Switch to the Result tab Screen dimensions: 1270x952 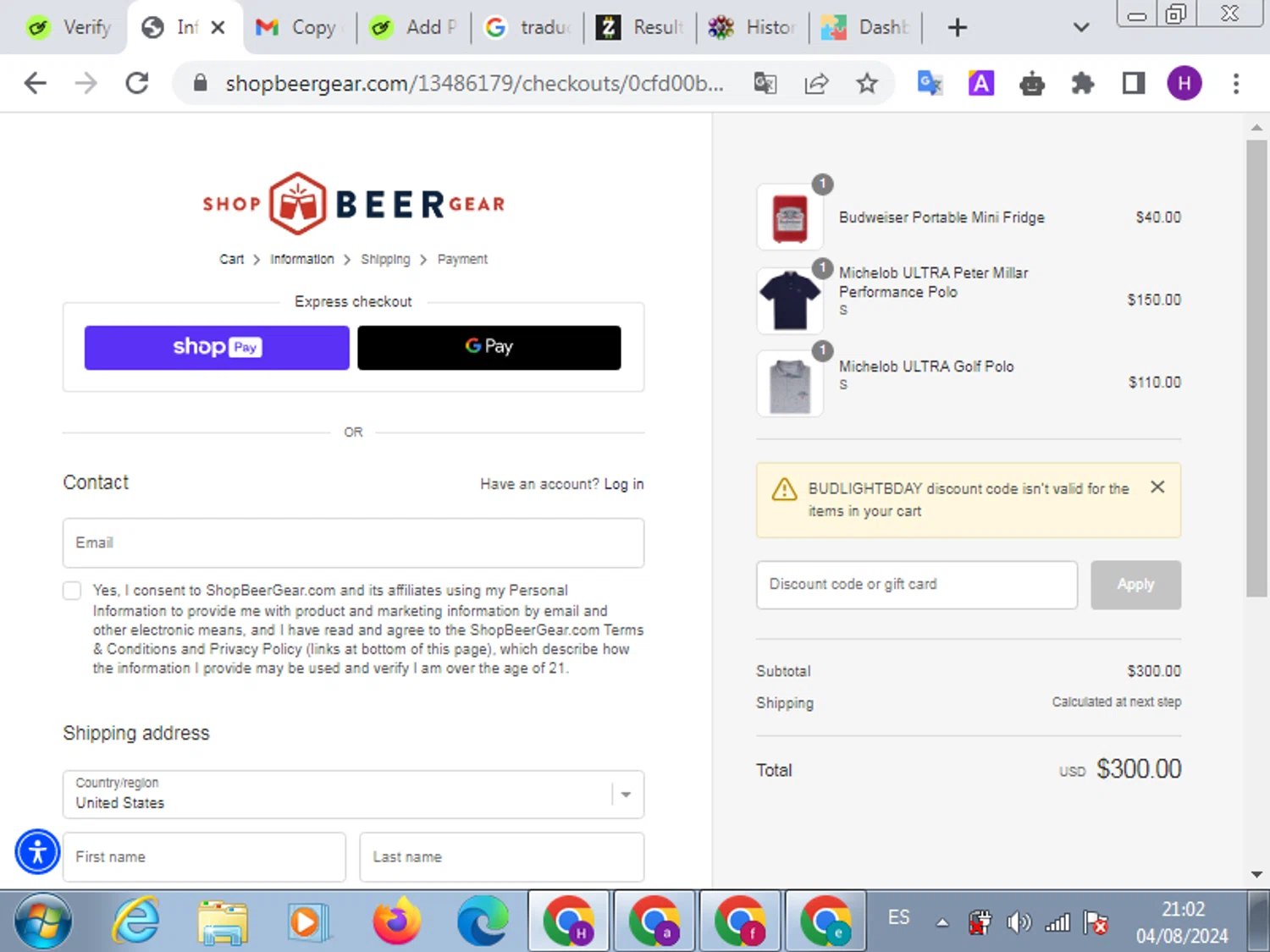click(640, 27)
